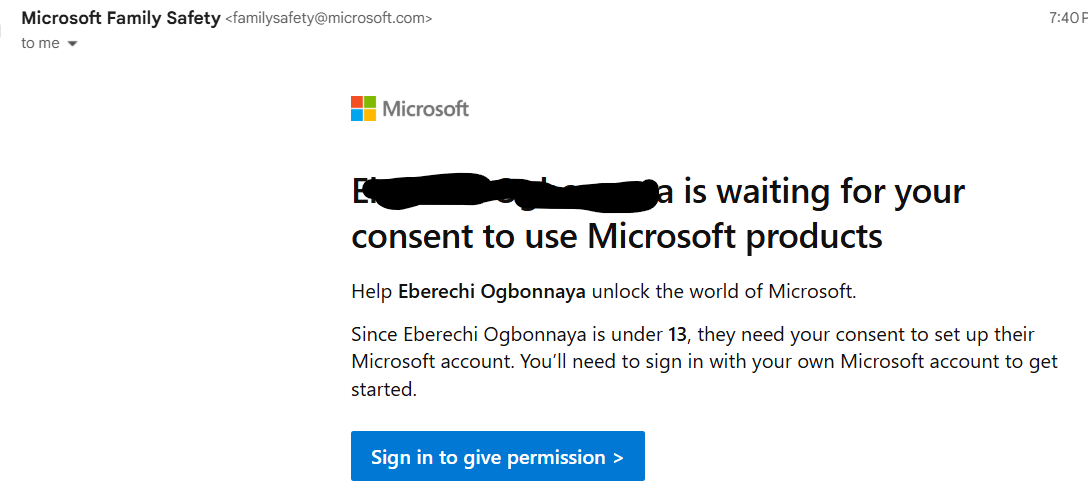The width and height of the screenshot is (1088, 497).
Task: Click the Microsoft four-square logo icon
Action: [364, 108]
